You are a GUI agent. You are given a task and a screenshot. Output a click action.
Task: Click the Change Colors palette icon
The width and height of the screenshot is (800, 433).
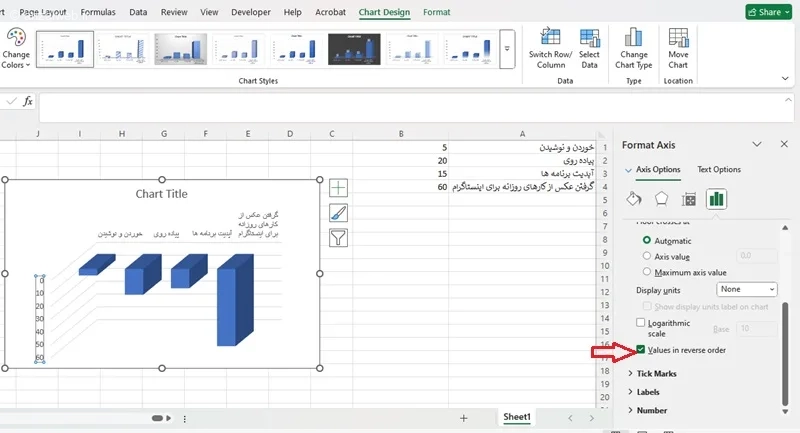[x=16, y=39]
